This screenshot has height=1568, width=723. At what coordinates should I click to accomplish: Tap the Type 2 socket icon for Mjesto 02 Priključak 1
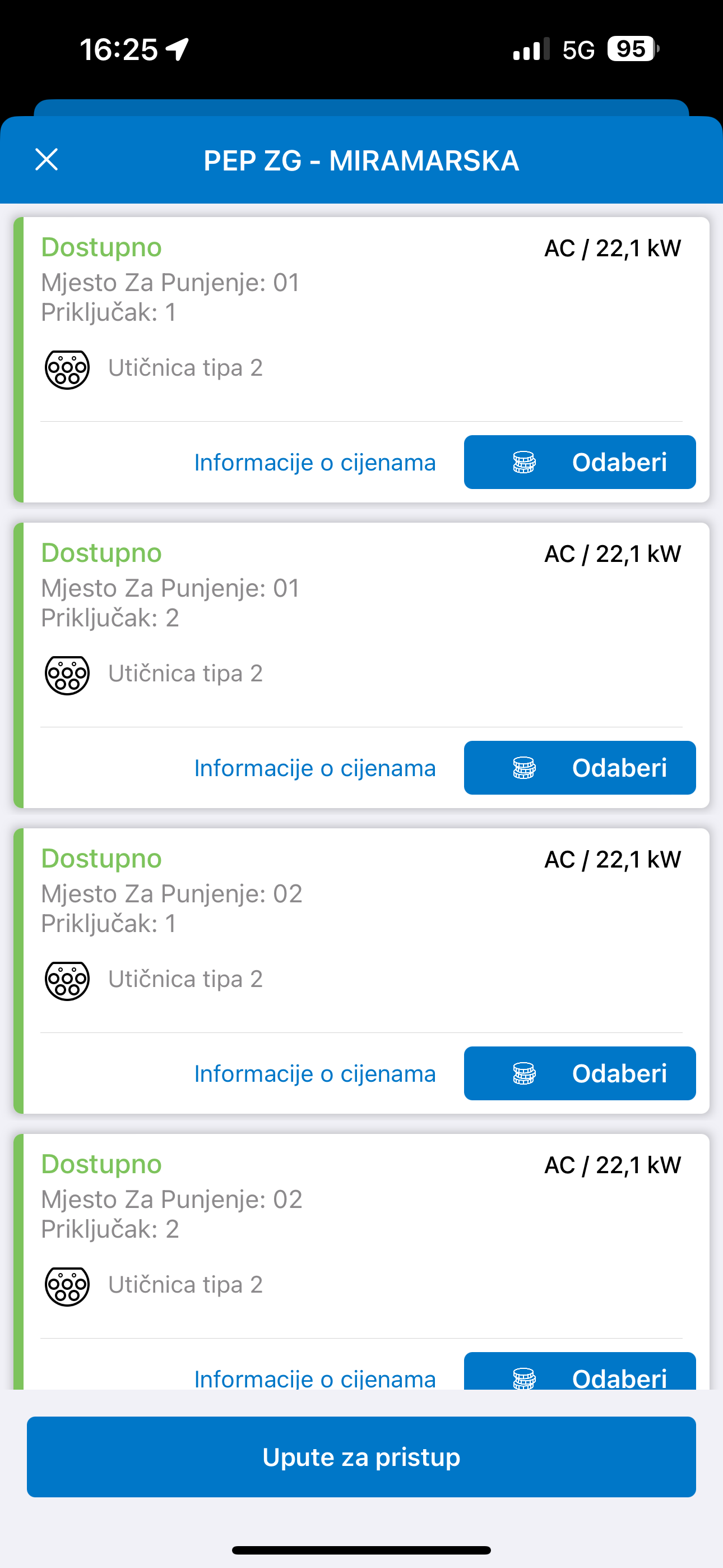click(68, 980)
